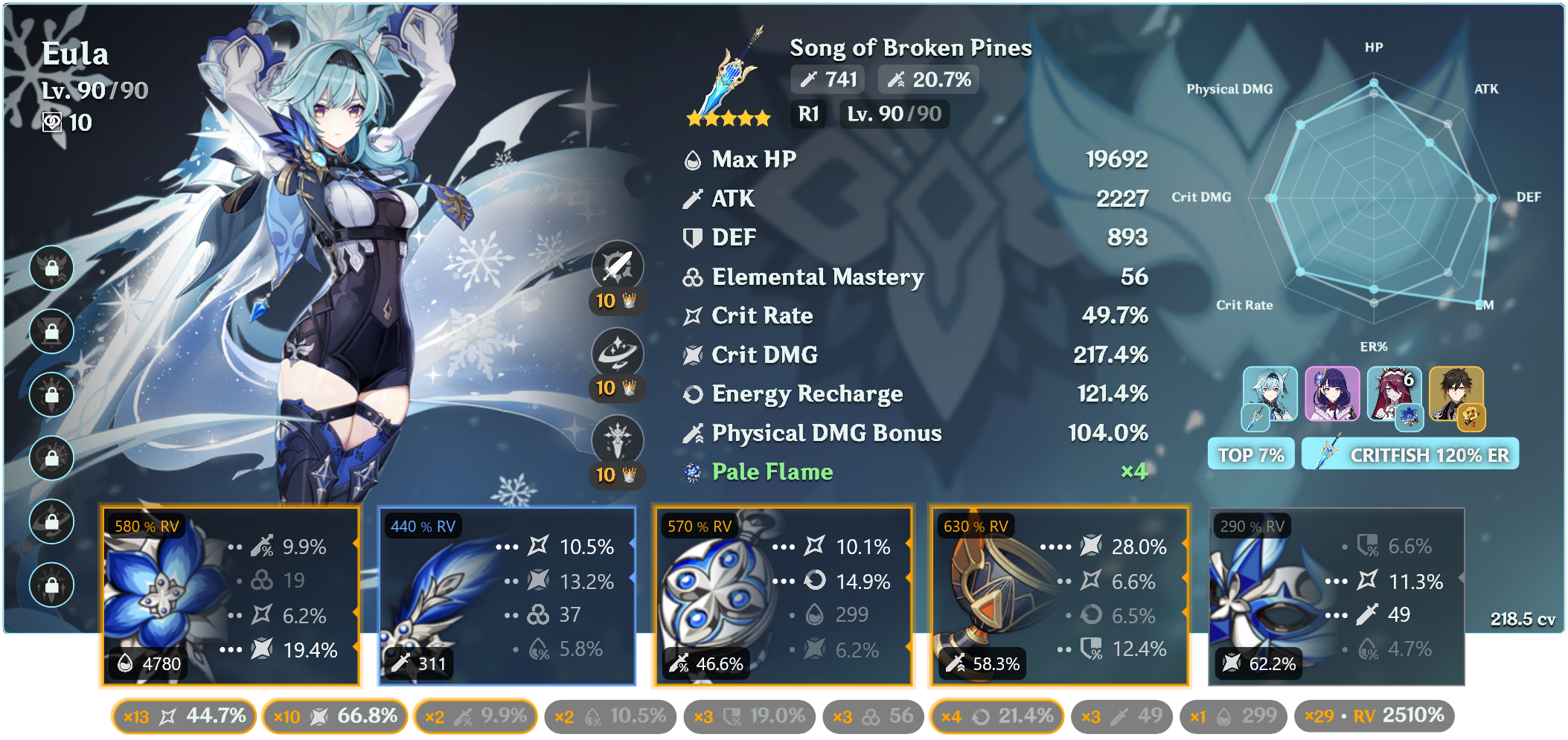Click the Eula teammate portrait
The image size is (1568, 740).
click(x=1270, y=395)
